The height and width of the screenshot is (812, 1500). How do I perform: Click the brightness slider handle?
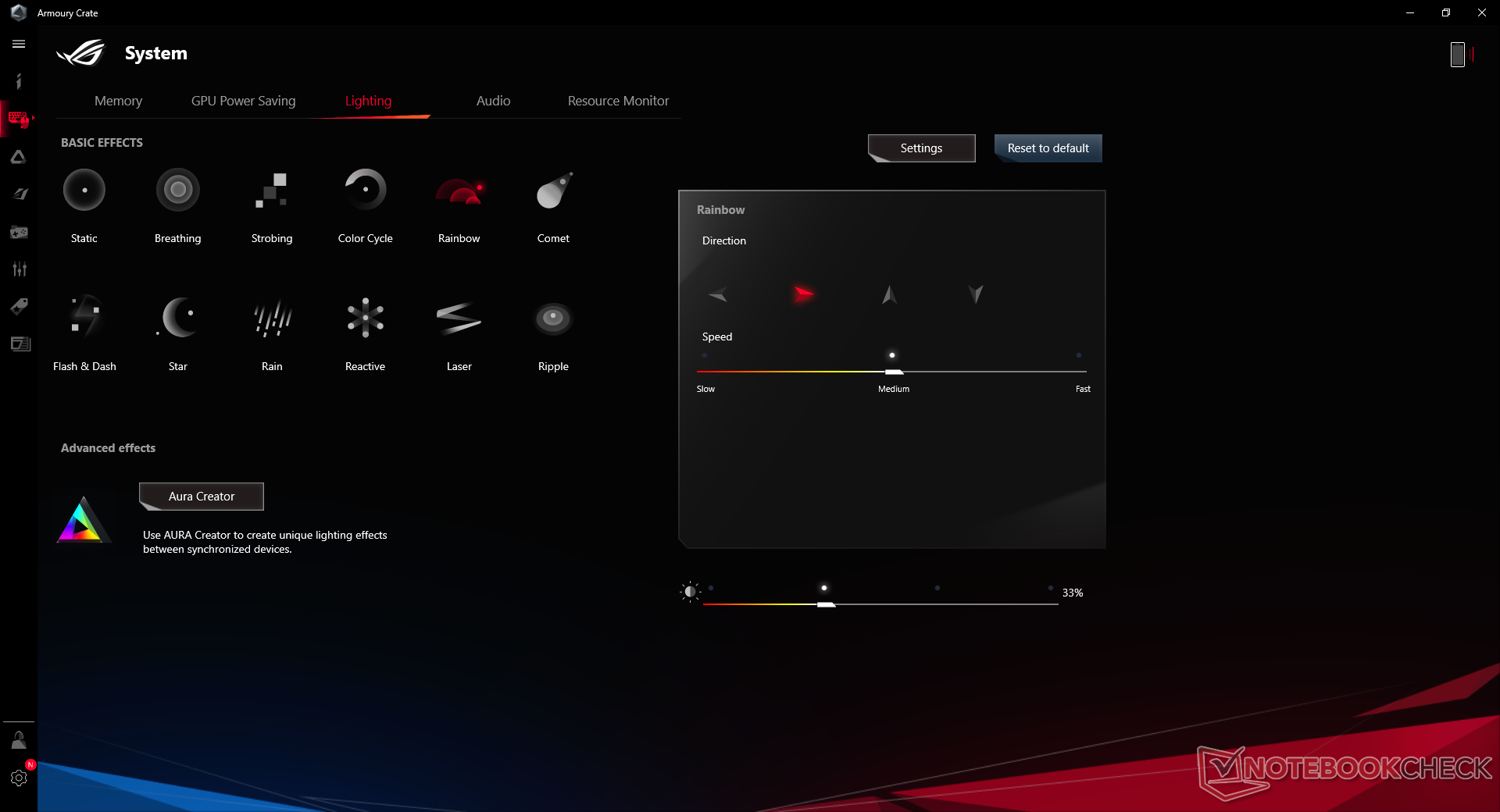[x=826, y=604]
